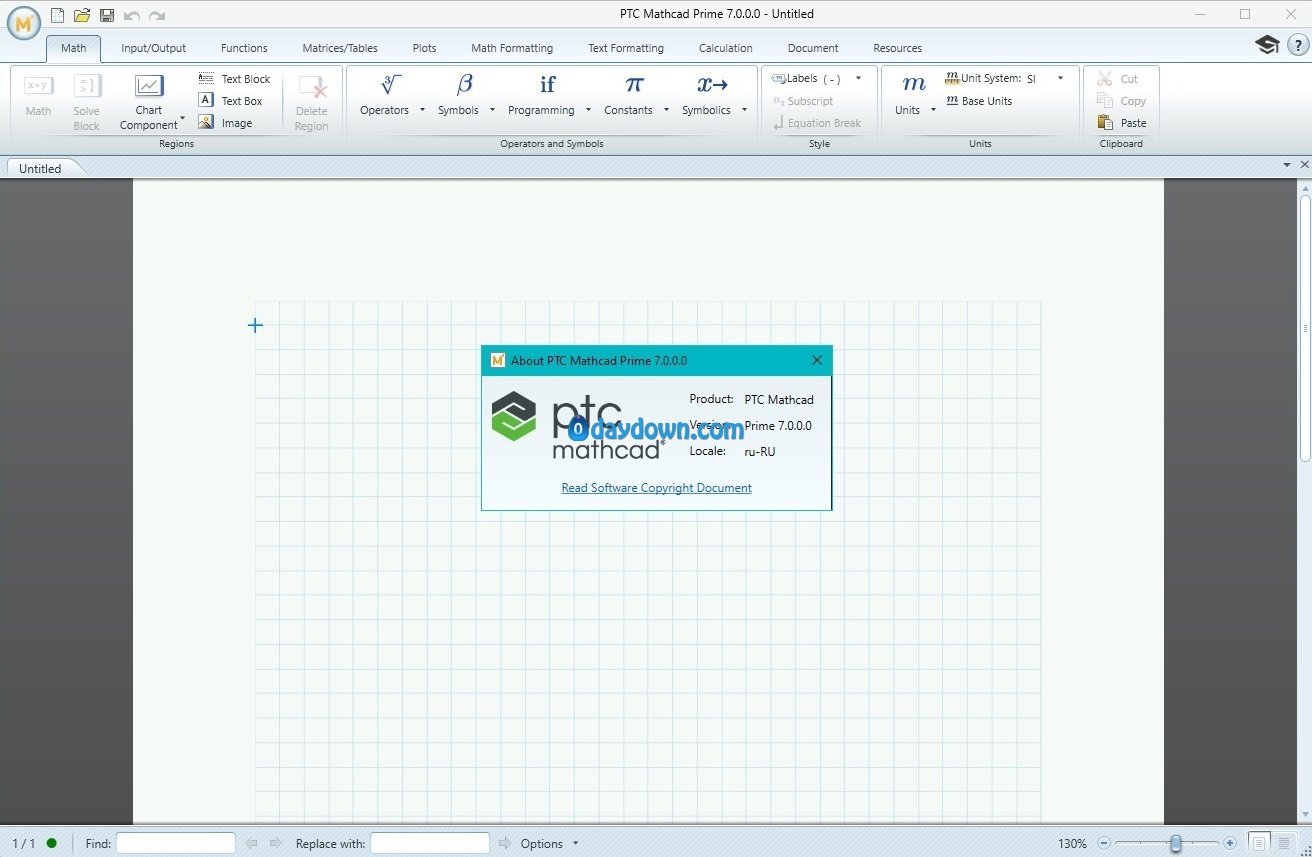Expand the Programming dropdown arrow
Viewport: 1312px width, 857px height.
[x=588, y=110]
